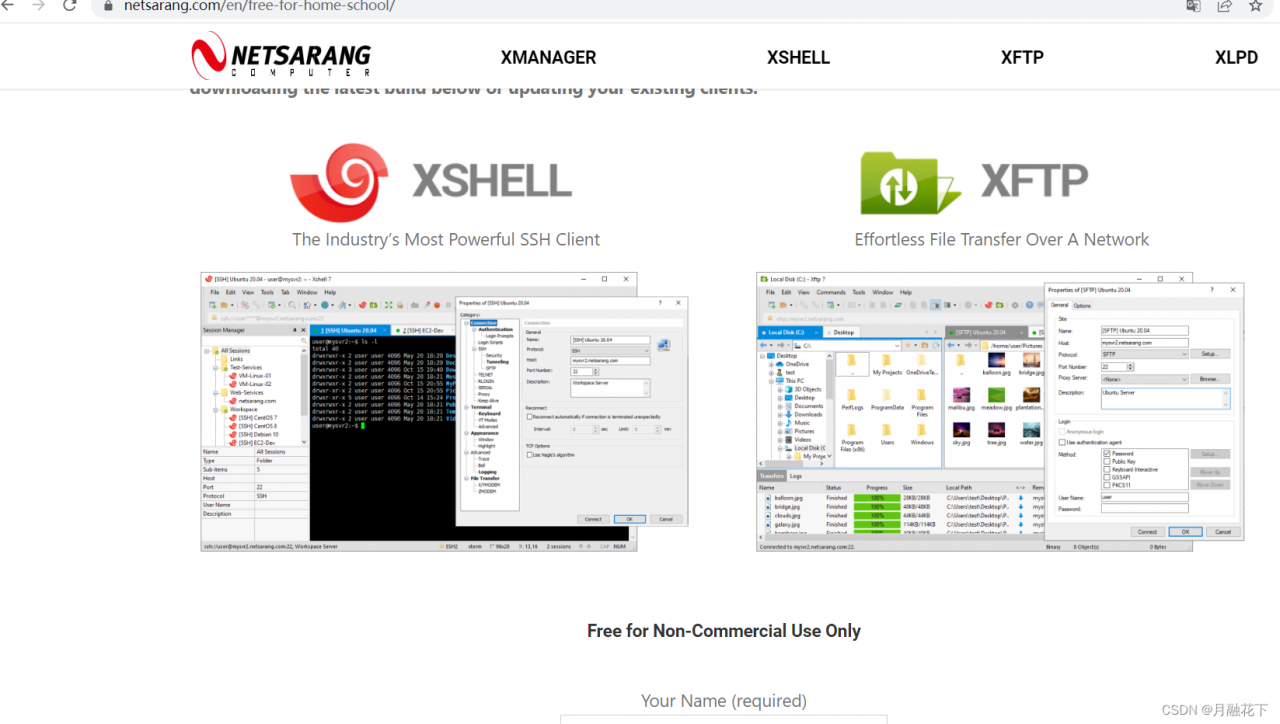Open the XLPD navigation menu item
The height and width of the screenshot is (724, 1280).
pyautogui.click(x=1236, y=58)
